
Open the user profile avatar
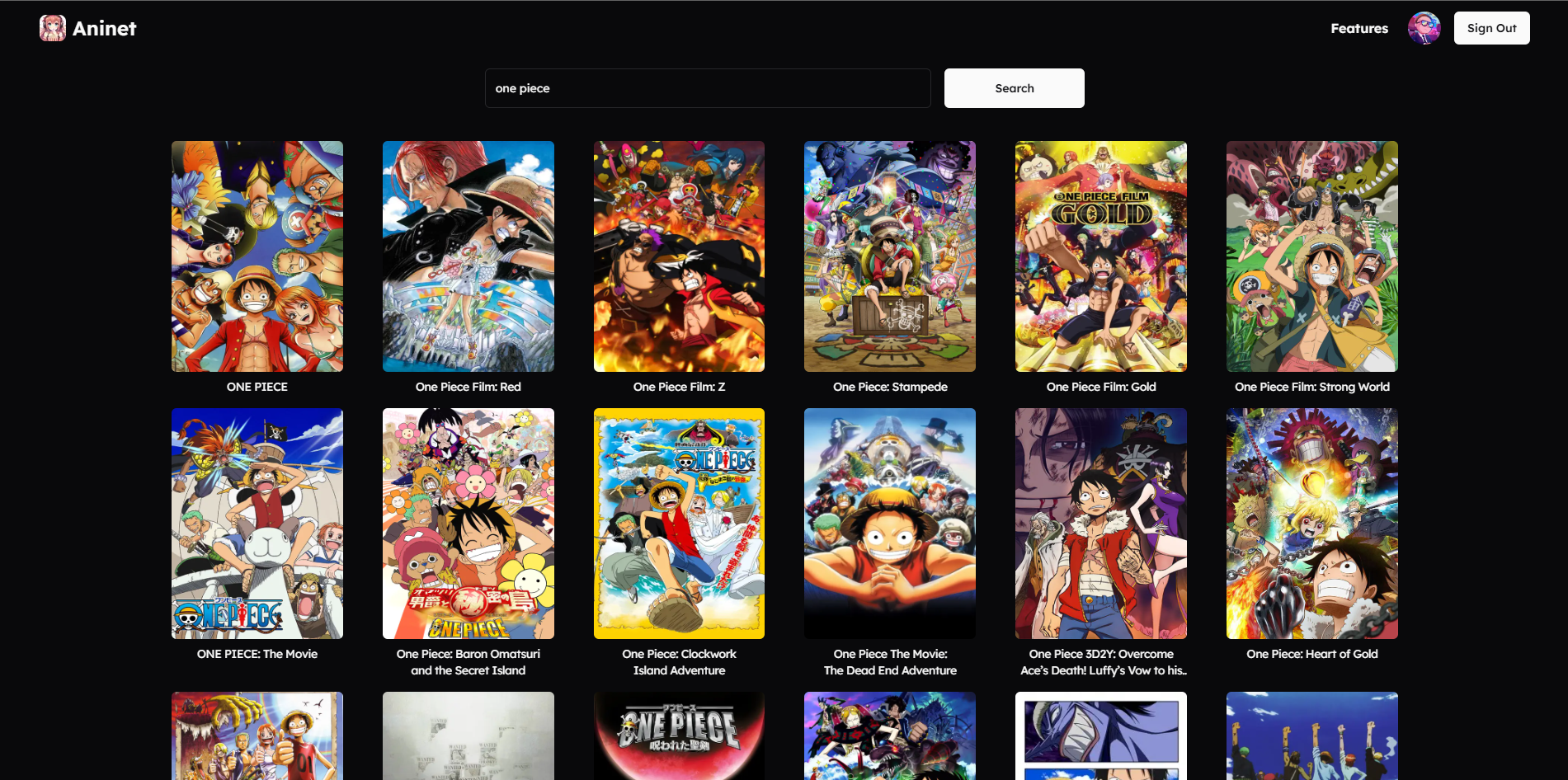1424,28
